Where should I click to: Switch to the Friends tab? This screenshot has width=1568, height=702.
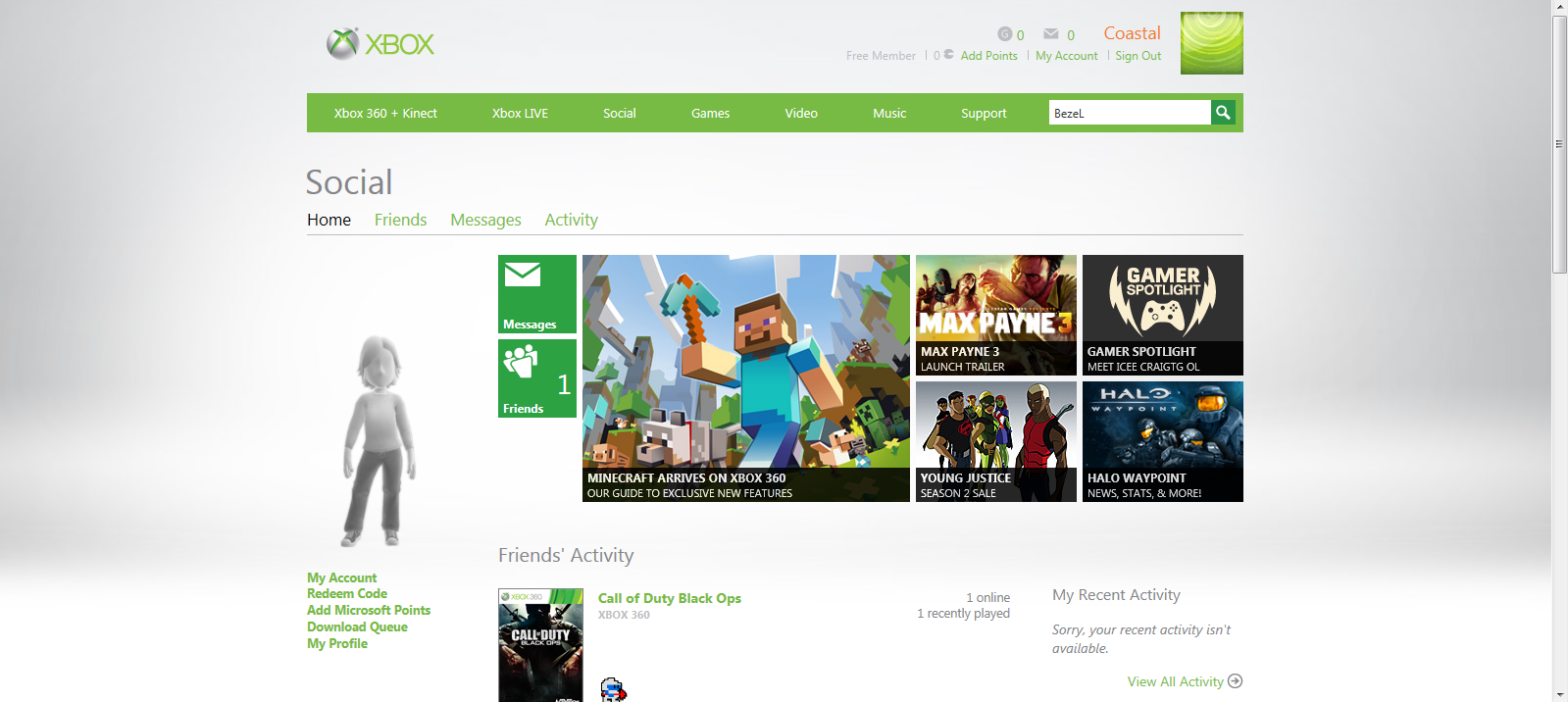(x=400, y=220)
